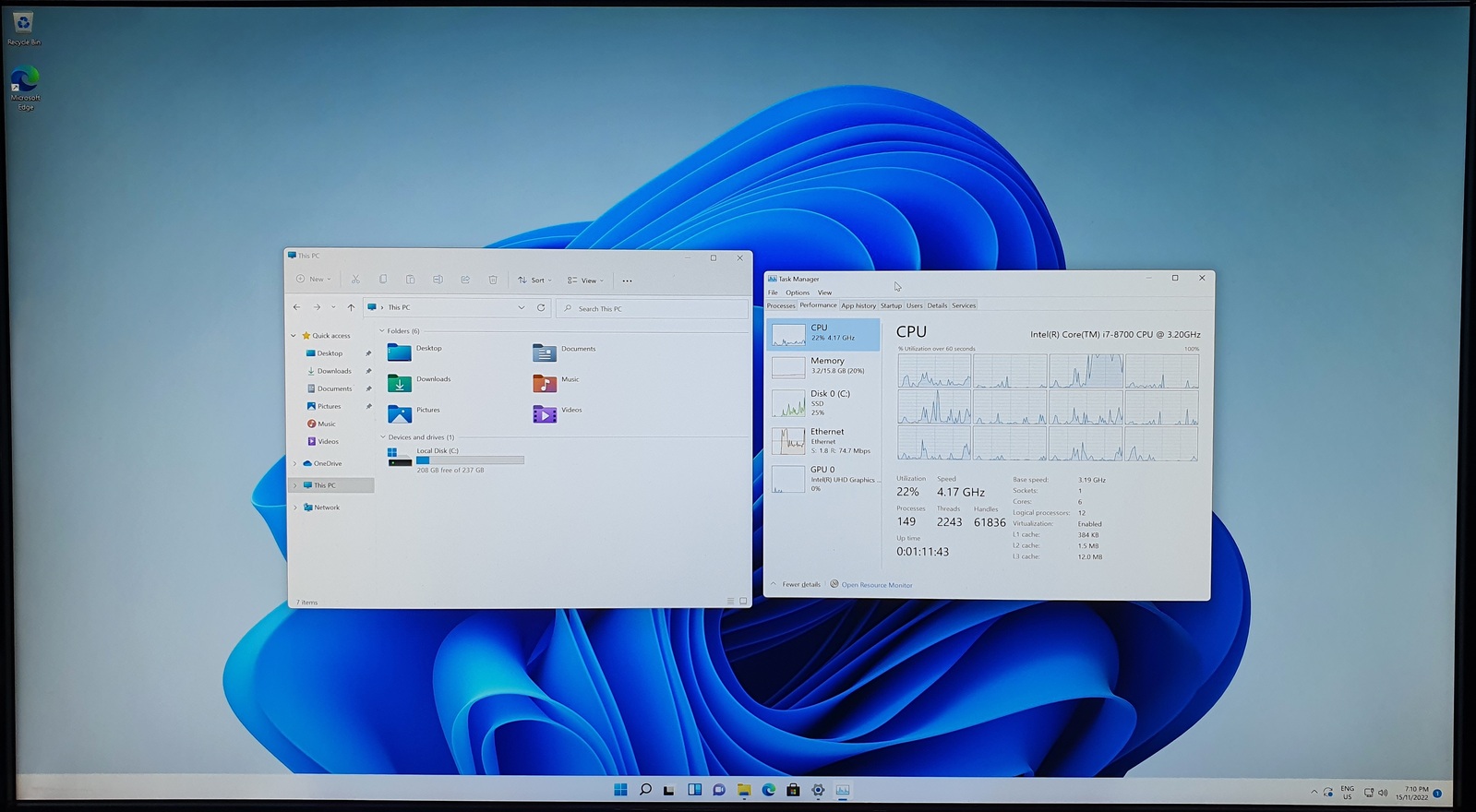Collapse the Devices and drives group
The height and width of the screenshot is (812, 1476).
point(383,437)
